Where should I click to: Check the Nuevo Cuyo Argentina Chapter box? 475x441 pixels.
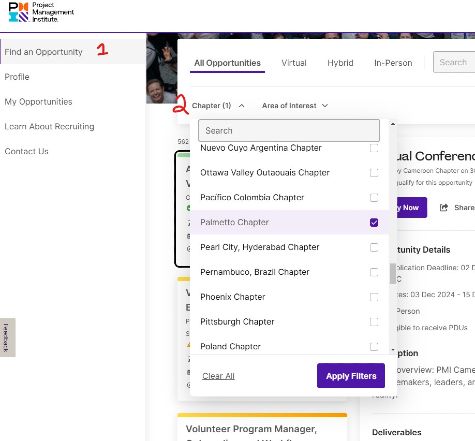(x=374, y=148)
